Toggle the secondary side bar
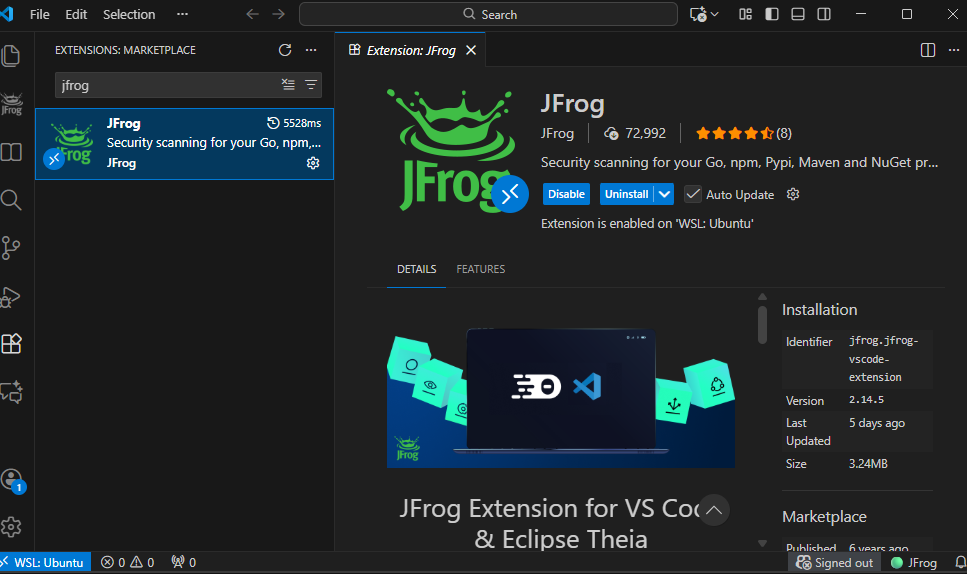 click(x=824, y=14)
